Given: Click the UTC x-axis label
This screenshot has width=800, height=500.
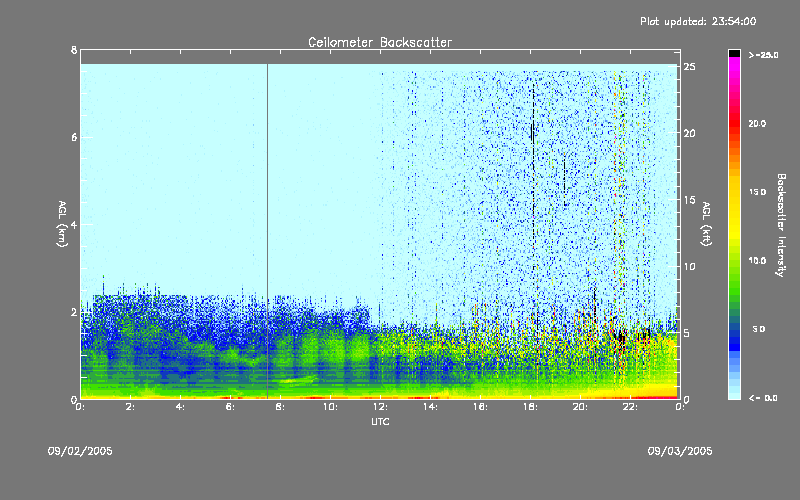Looking at the screenshot, I should [380, 421].
